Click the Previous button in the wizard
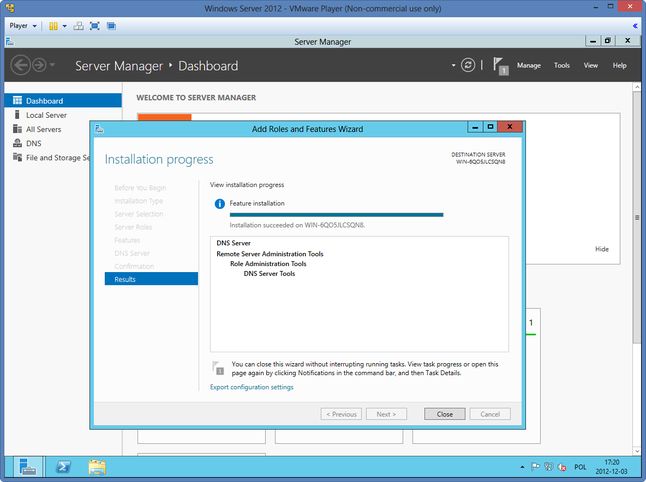This screenshot has height=482, width=646. pyautogui.click(x=341, y=414)
